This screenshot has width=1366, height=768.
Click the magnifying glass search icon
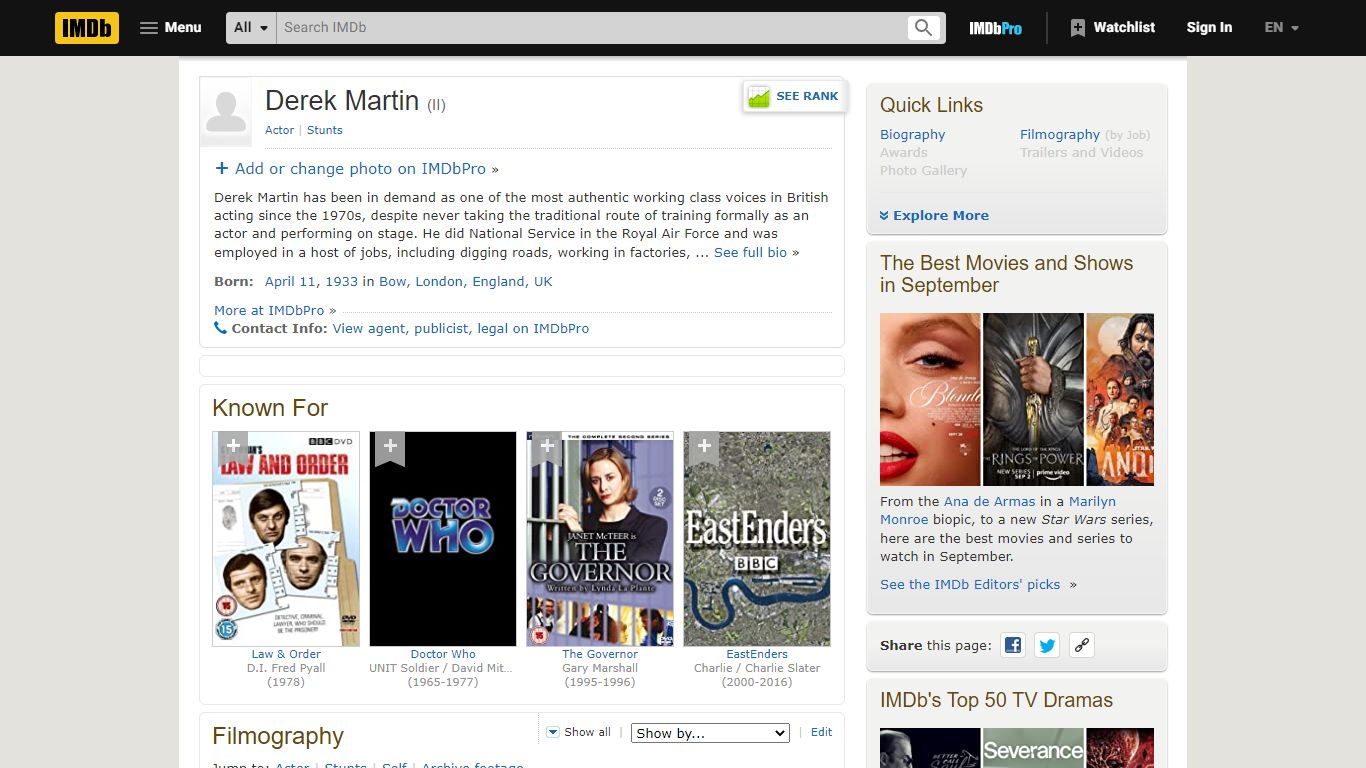coord(923,28)
